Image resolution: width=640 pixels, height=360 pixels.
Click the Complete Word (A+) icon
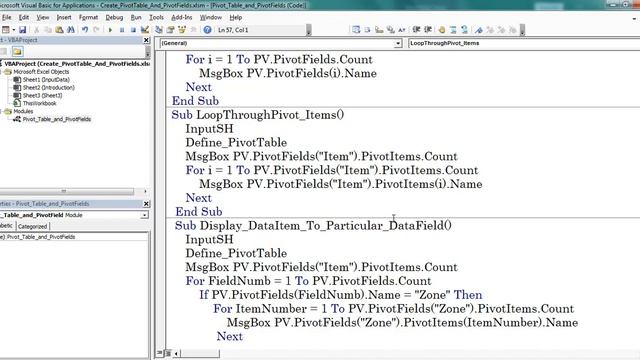point(402,30)
